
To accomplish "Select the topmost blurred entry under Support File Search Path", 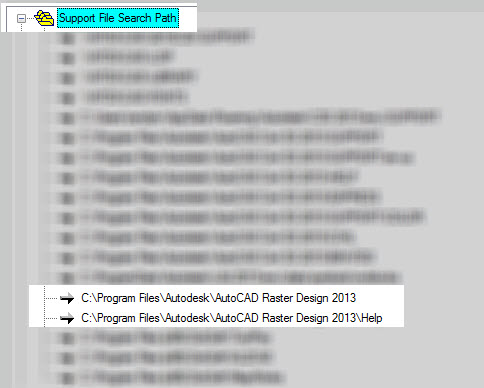I will [x=168, y=36].
